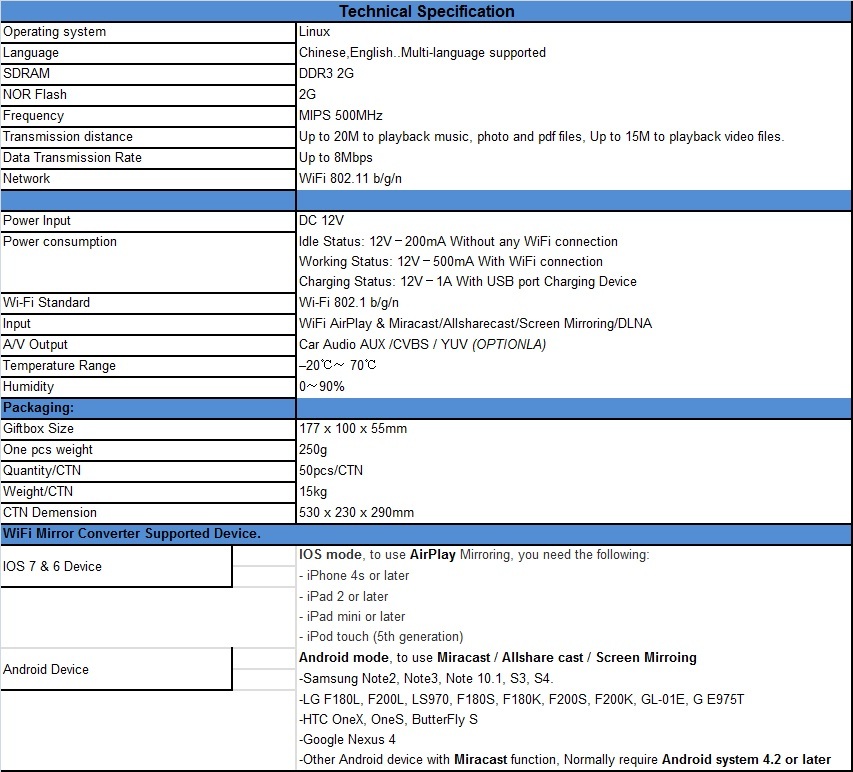Select the 'Power Input' label
The width and height of the screenshot is (853, 772).
37,221
